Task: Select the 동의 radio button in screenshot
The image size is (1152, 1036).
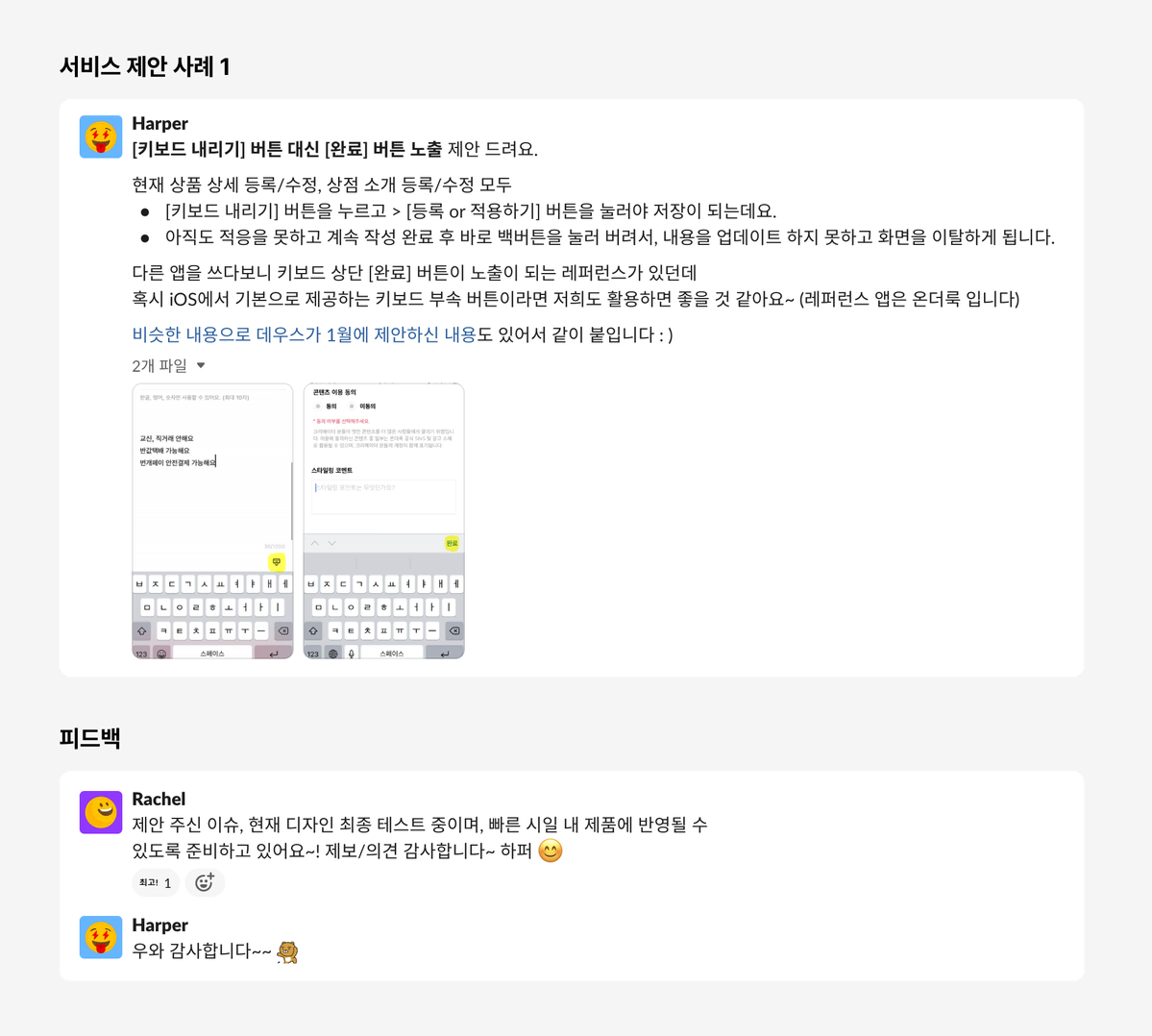Action: [x=318, y=407]
